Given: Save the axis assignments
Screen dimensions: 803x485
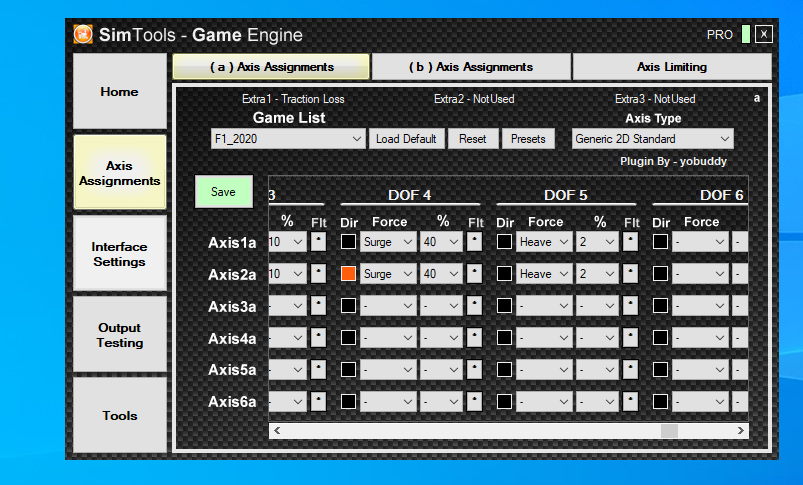Looking at the screenshot, I should click(x=224, y=192).
